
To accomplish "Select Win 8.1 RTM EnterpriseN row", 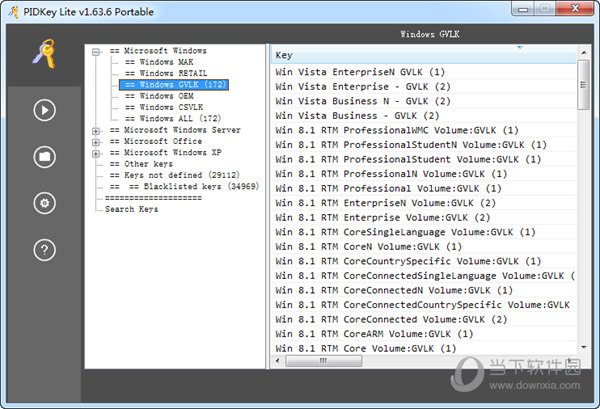I will (x=424, y=203).
